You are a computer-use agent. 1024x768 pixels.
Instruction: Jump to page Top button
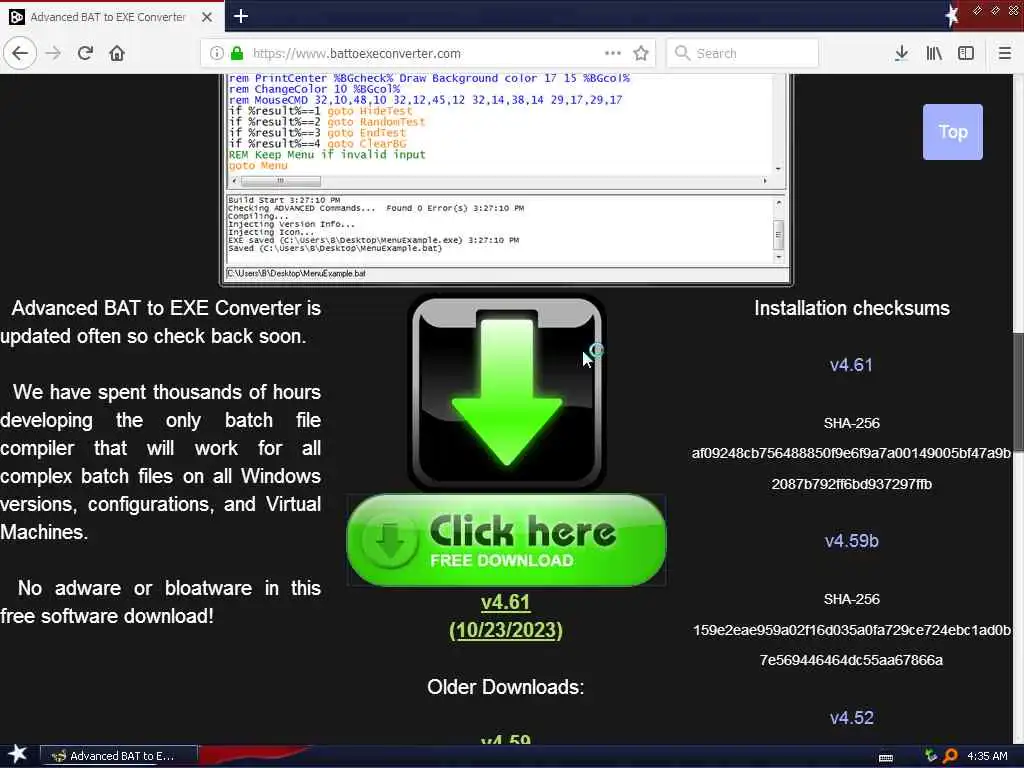click(952, 132)
